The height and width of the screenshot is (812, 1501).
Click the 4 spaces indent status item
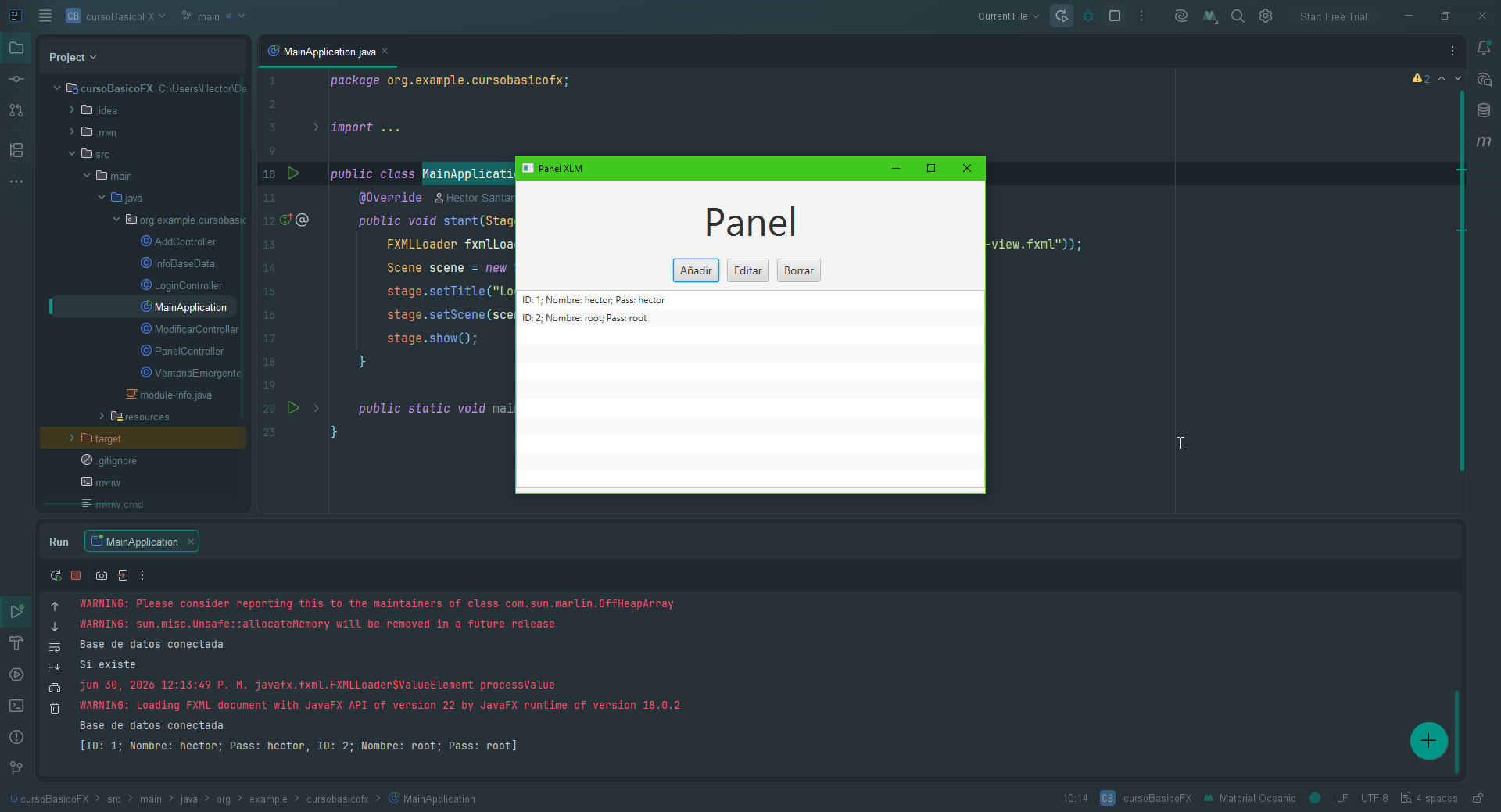[1429, 798]
